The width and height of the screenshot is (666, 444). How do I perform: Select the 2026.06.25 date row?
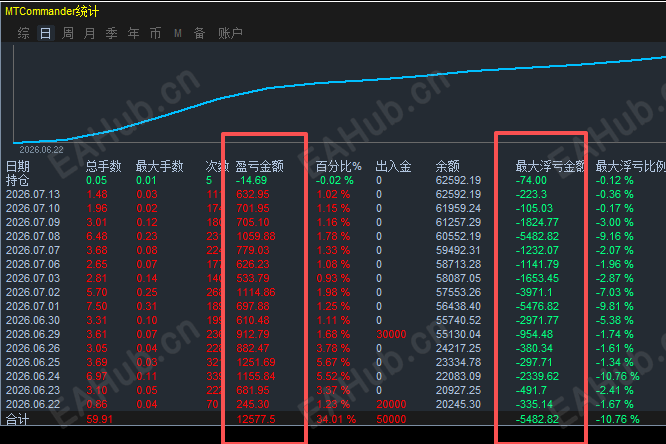click(x=333, y=362)
